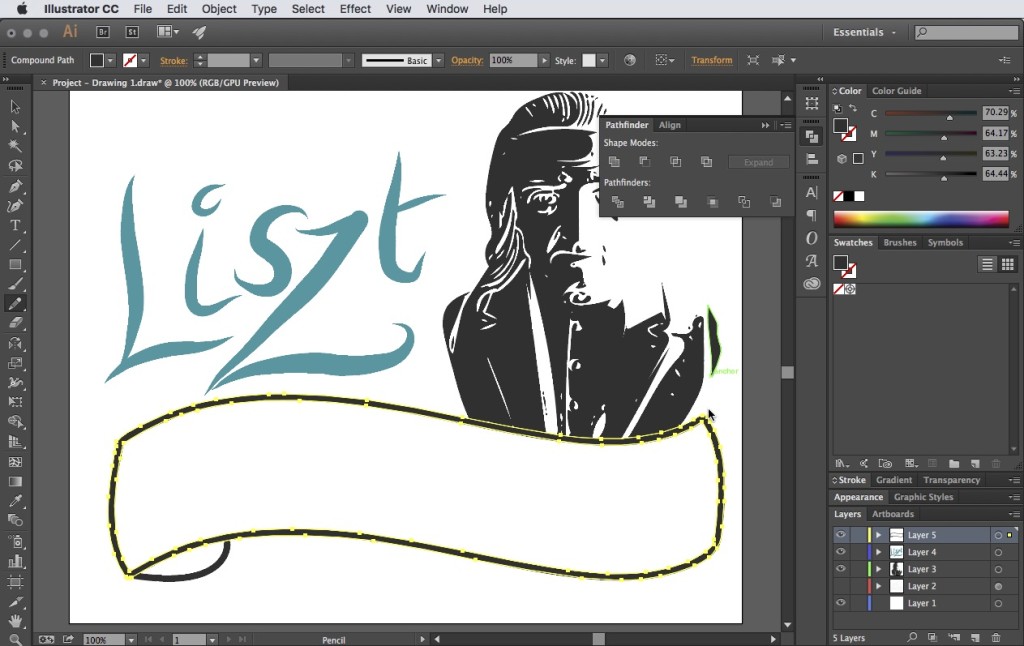The image size is (1024, 646).
Task: Select the Pencil tool
Action: coord(15,304)
